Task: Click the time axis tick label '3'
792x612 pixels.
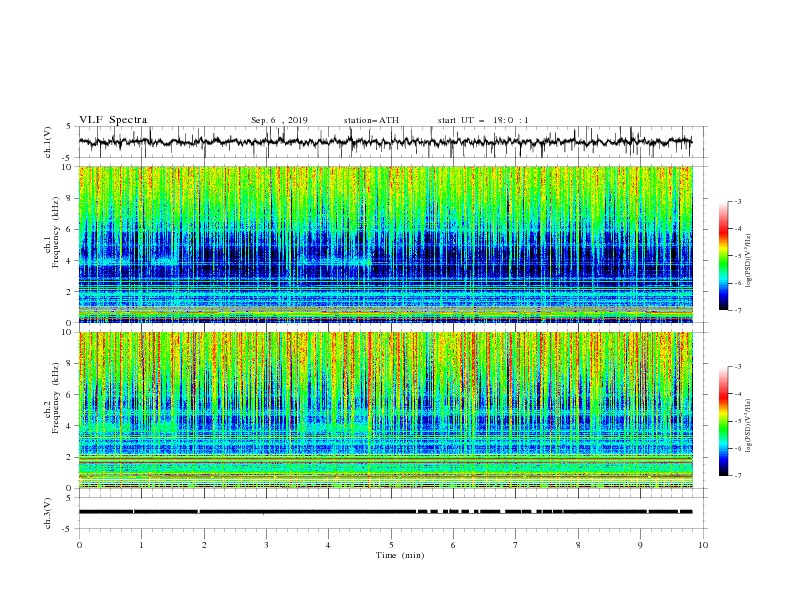Action: point(266,545)
